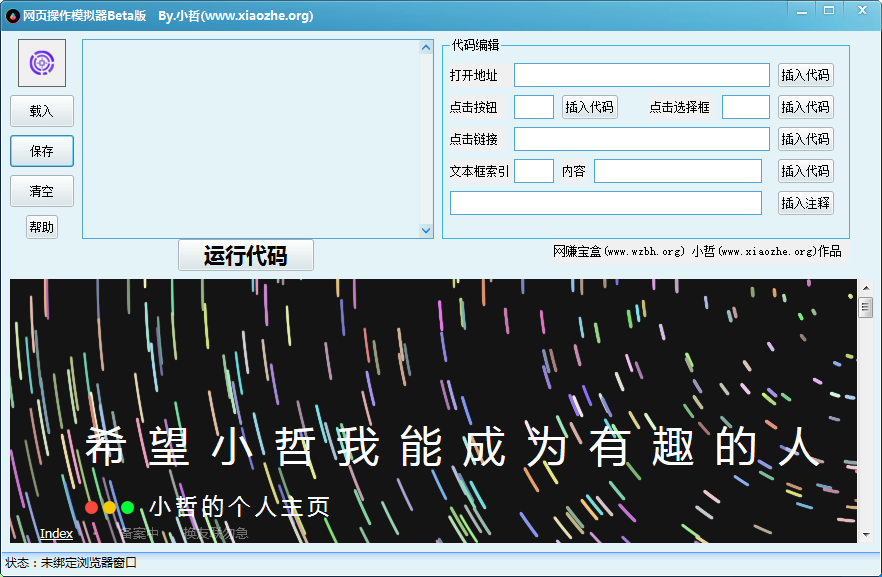Click browser pane scroll up arrow

866,288
